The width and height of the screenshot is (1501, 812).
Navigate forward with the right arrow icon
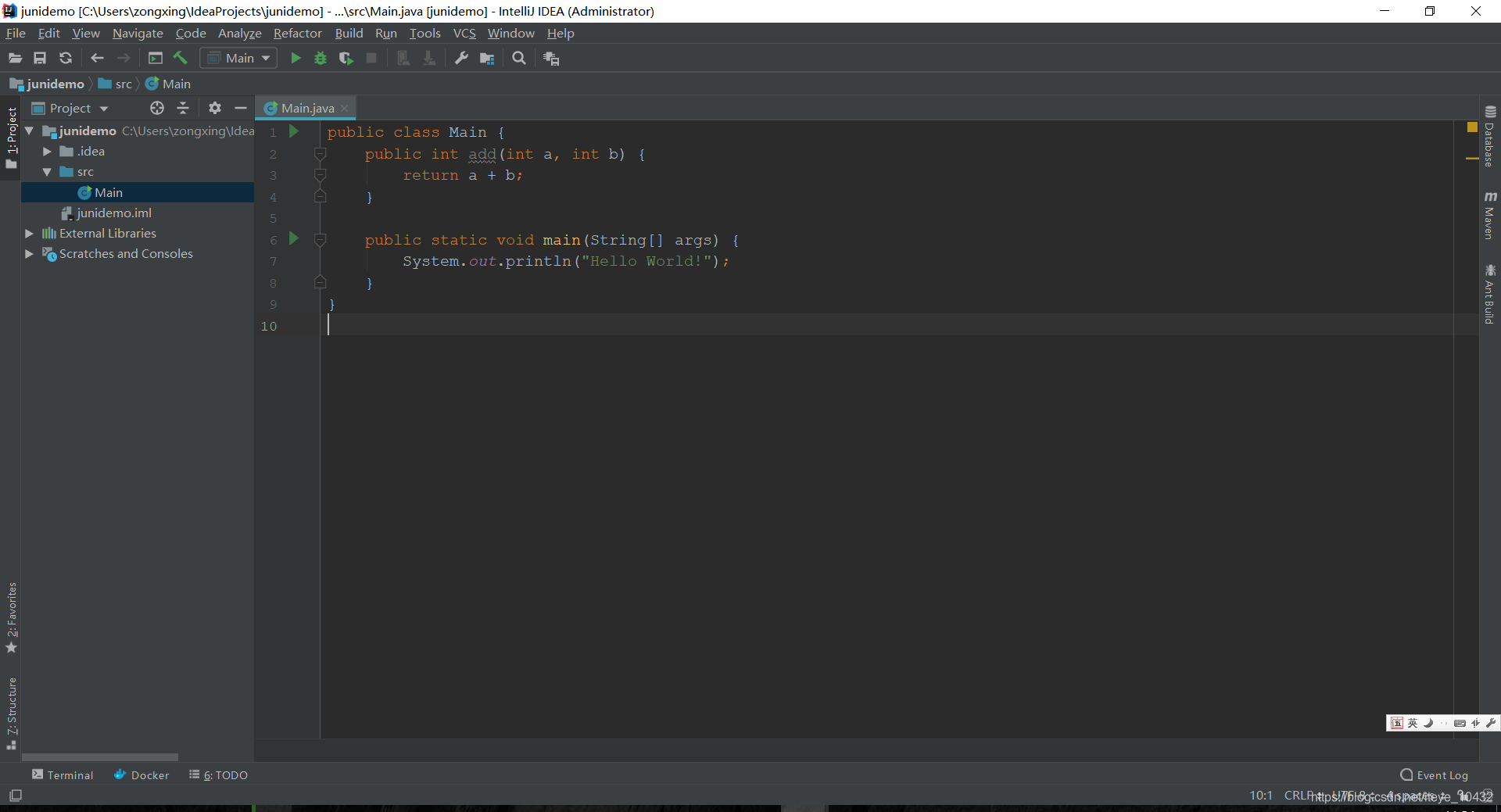click(x=124, y=59)
